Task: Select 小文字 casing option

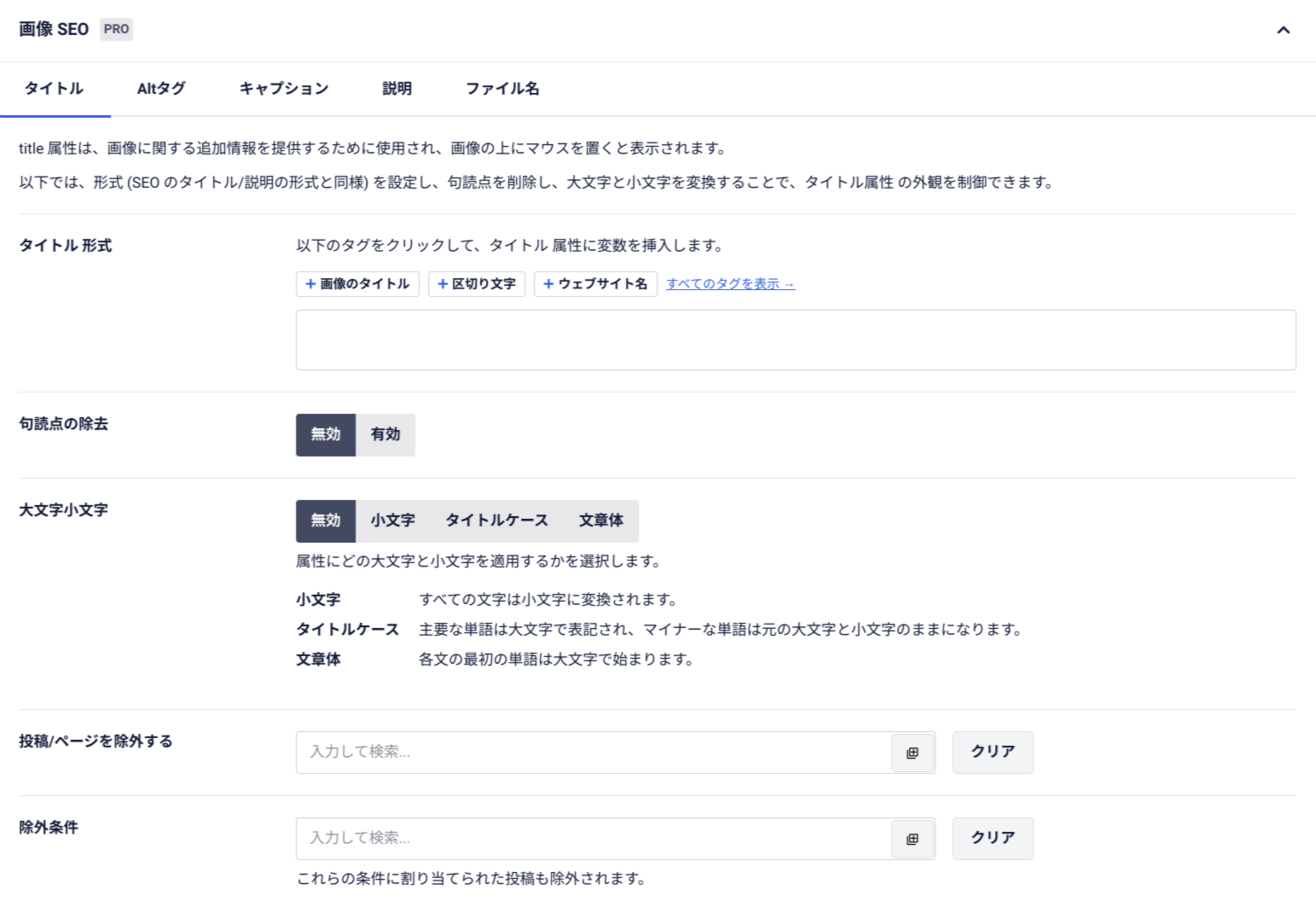Action: pyautogui.click(x=392, y=521)
